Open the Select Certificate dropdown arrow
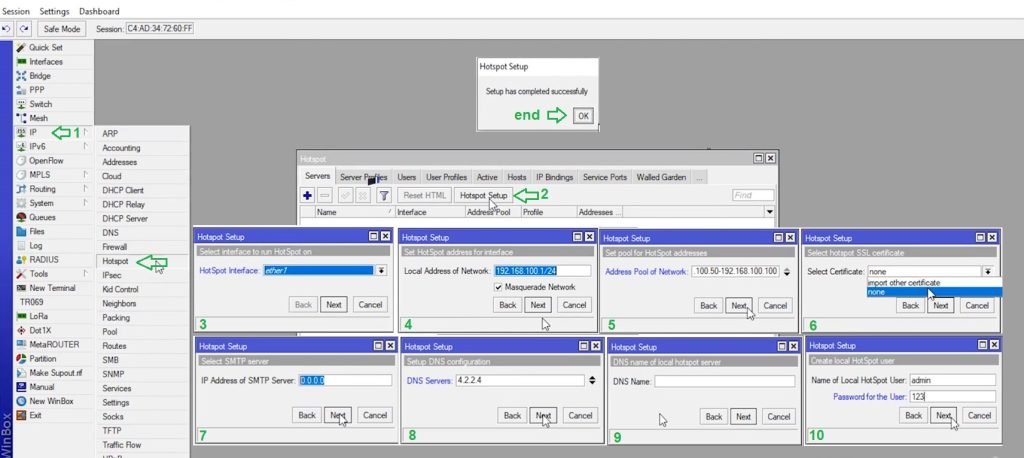1024x458 pixels. [x=988, y=271]
